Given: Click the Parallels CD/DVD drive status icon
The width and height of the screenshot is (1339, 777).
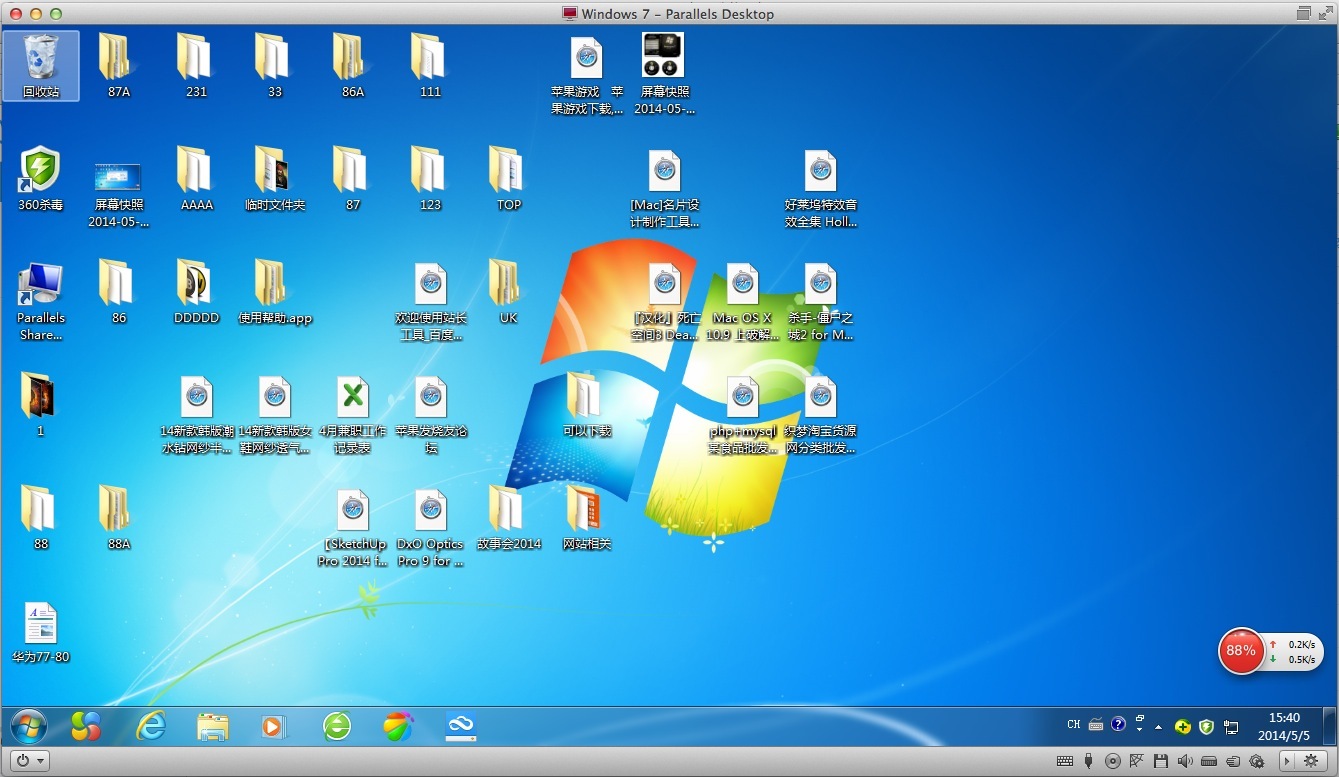Looking at the screenshot, I should [x=1112, y=761].
